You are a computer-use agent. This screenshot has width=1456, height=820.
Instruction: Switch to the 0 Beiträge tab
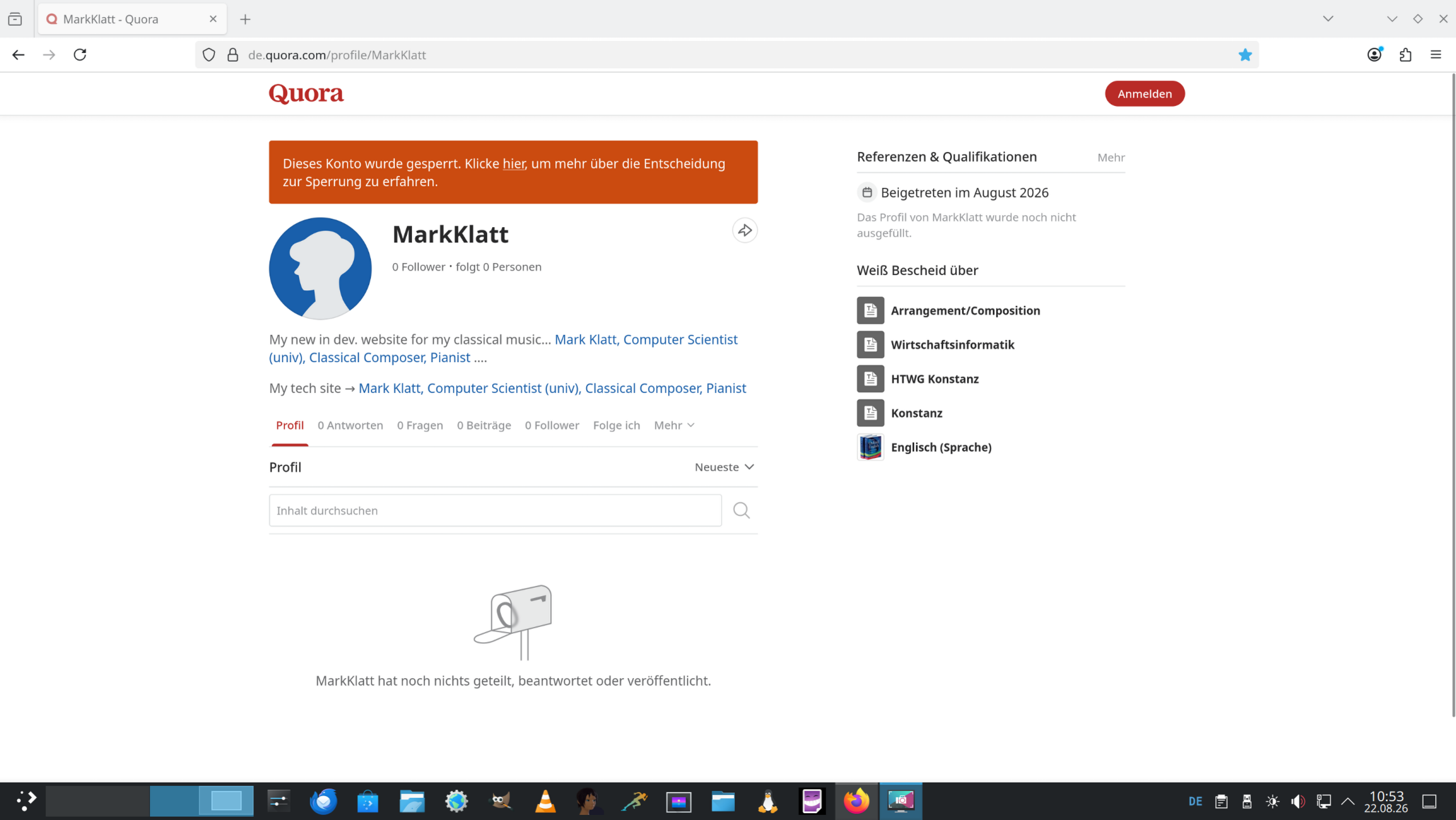484,425
